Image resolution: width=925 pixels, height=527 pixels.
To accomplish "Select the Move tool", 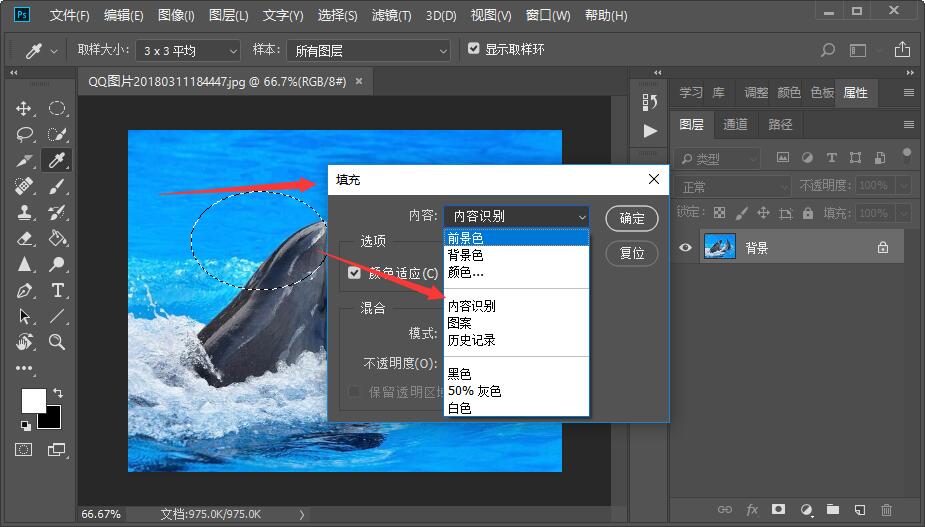I will click(x=24, y=109).
